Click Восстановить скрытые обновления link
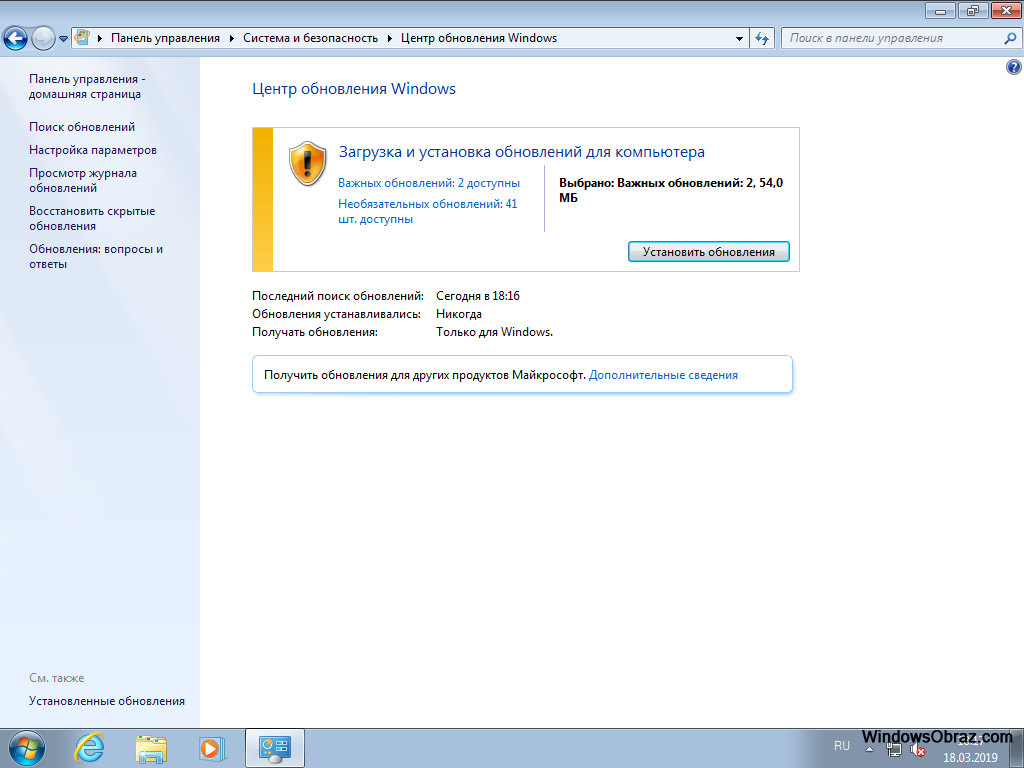Image resolution: width=1024 pixels, height=768 pixels. [92, 218]
